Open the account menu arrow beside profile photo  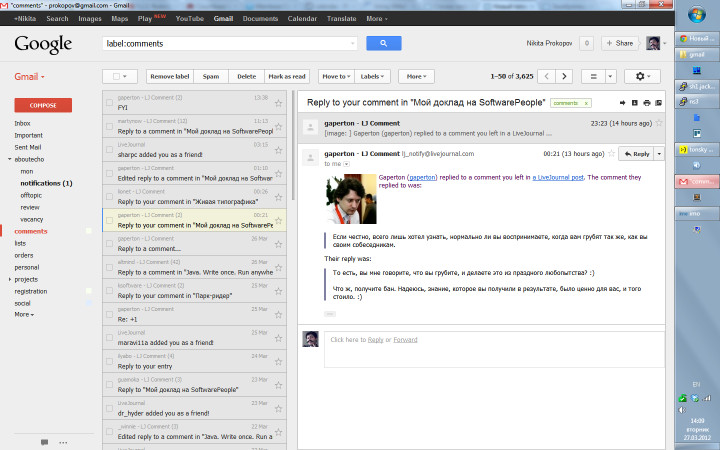point(664,43)
